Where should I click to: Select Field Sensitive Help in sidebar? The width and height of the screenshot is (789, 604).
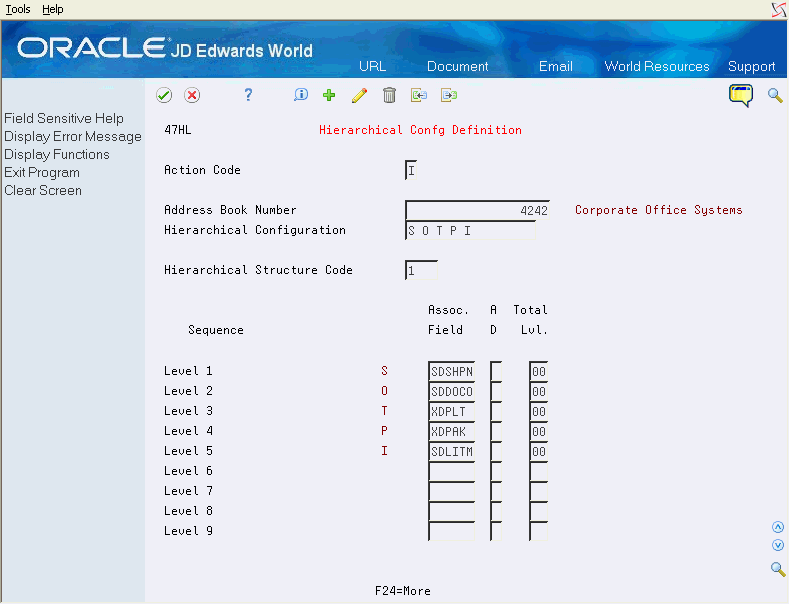(64, 118)
